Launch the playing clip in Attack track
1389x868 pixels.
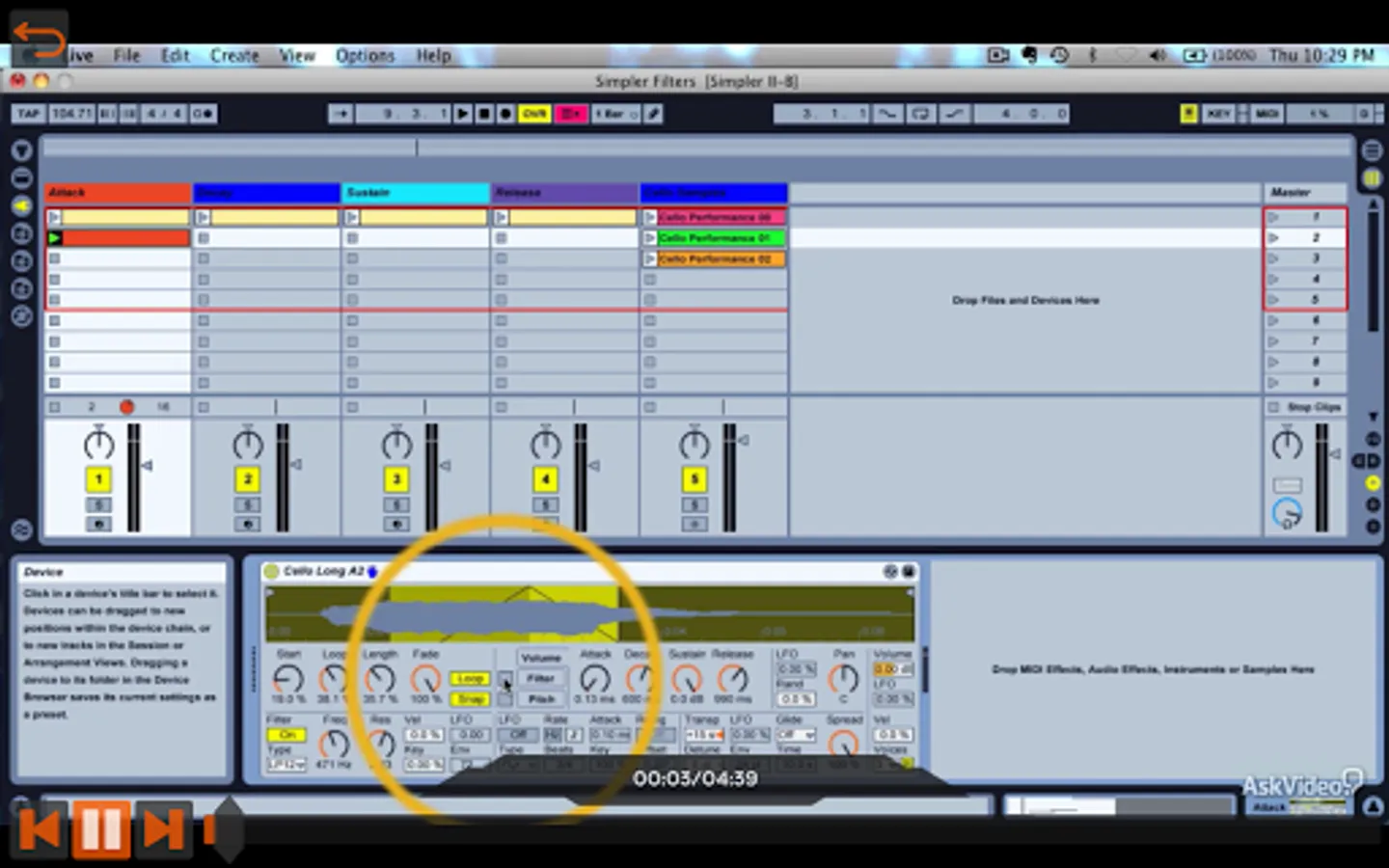tap(55, 238)
